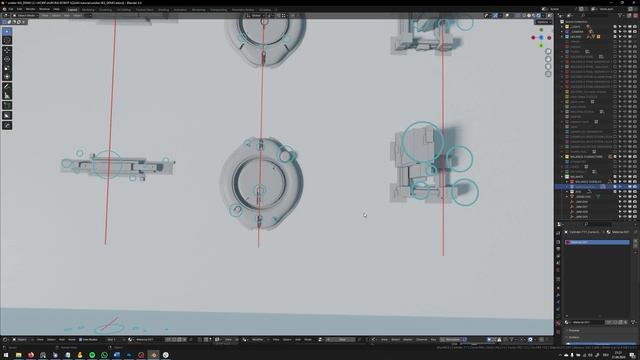Switch to the Shading workspace tab
The height and width of the screenshot is (360, 640).
pyautogui.click(x=163, y=9)
